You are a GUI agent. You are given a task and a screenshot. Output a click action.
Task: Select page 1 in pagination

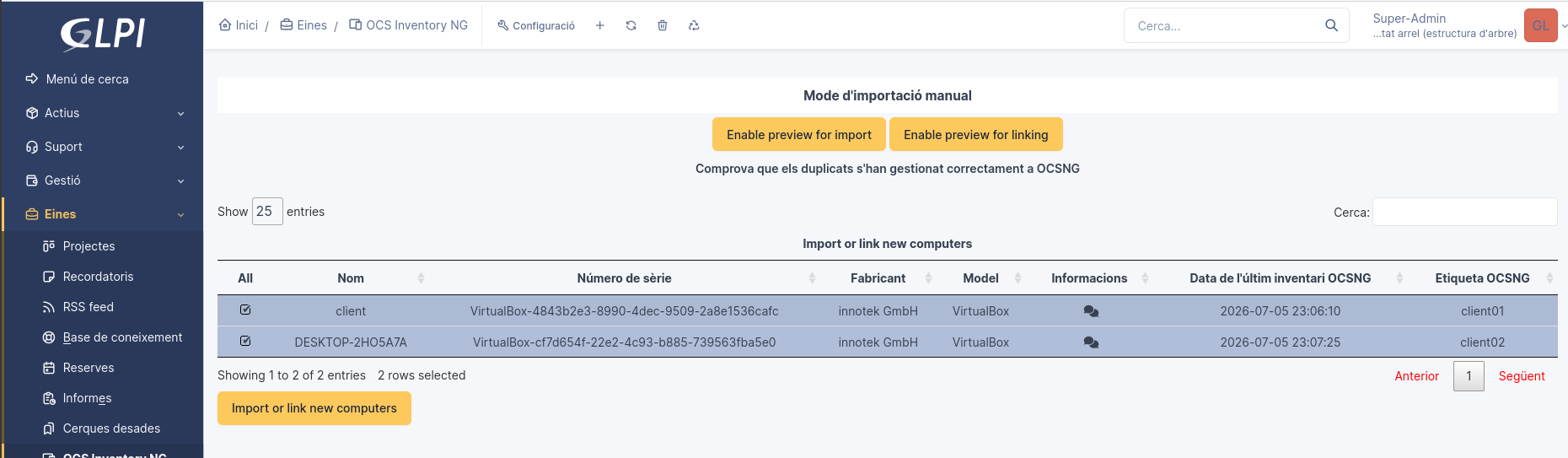(x=1469, y=376)
